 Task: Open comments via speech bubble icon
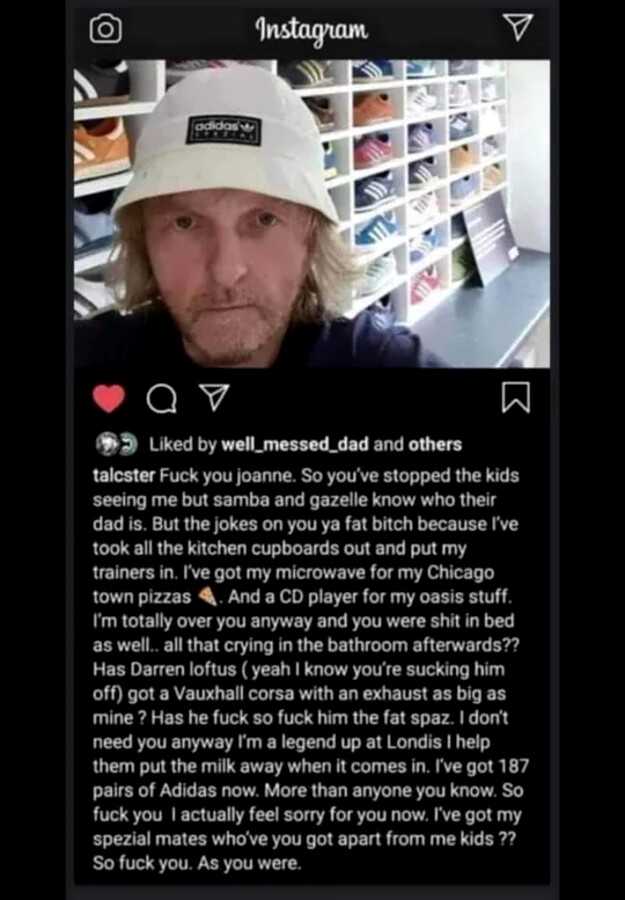pos(161,398)
